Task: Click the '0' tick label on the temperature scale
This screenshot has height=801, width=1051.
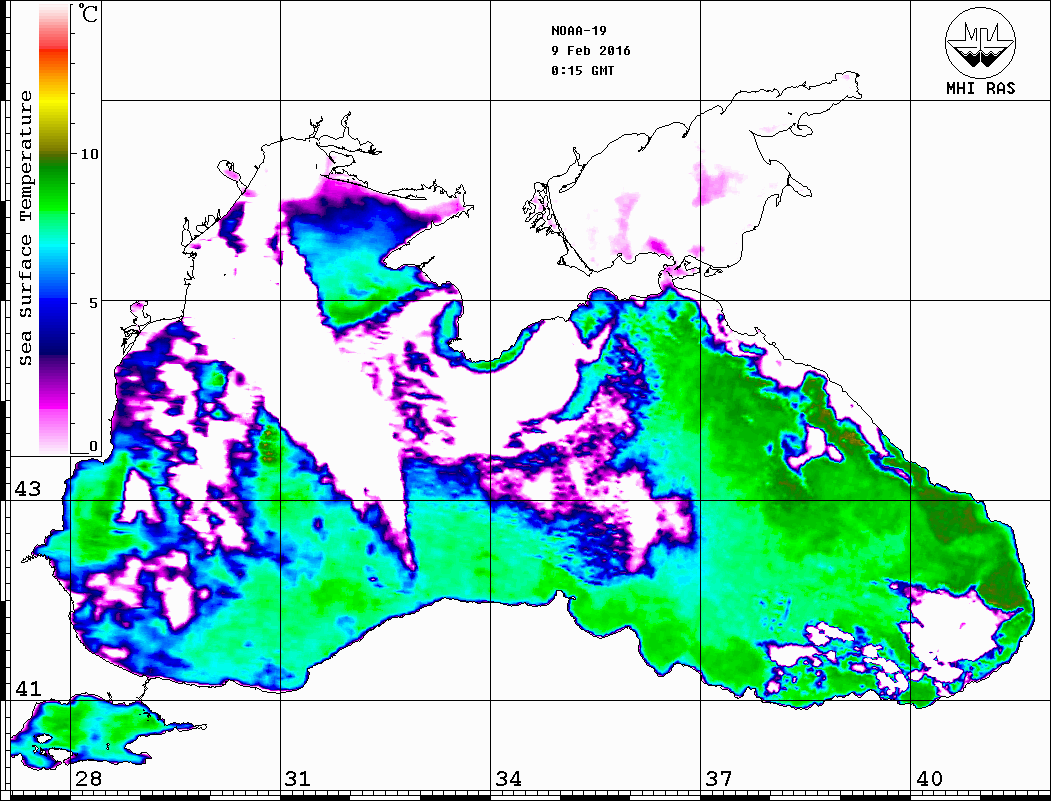Action: coord(93,446)
